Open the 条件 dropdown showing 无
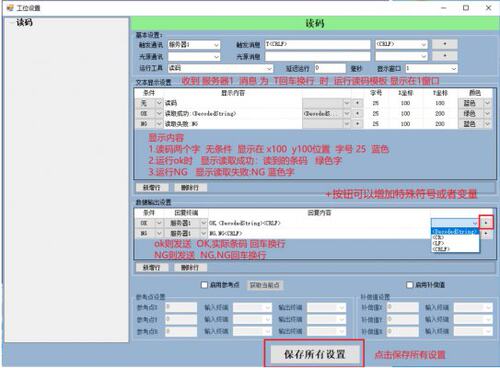The height and width of the screenshot is (368, 500). pos(149,103)
